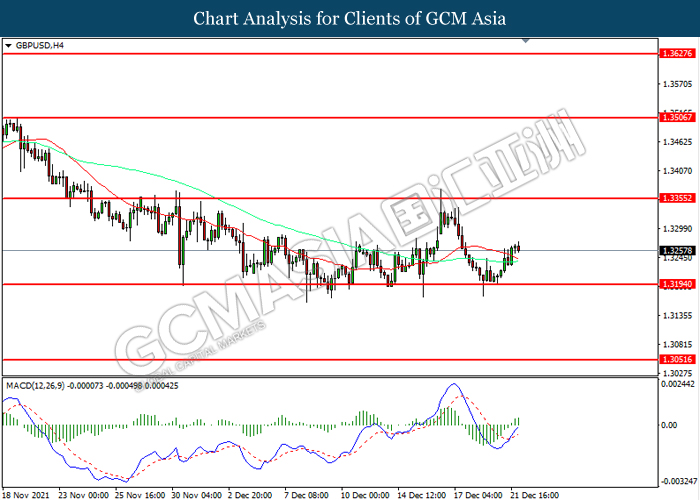Select the 1.36276 resistance price label
Image resolution: width=700 pixels, height=500 pixels.
(677, 54)
